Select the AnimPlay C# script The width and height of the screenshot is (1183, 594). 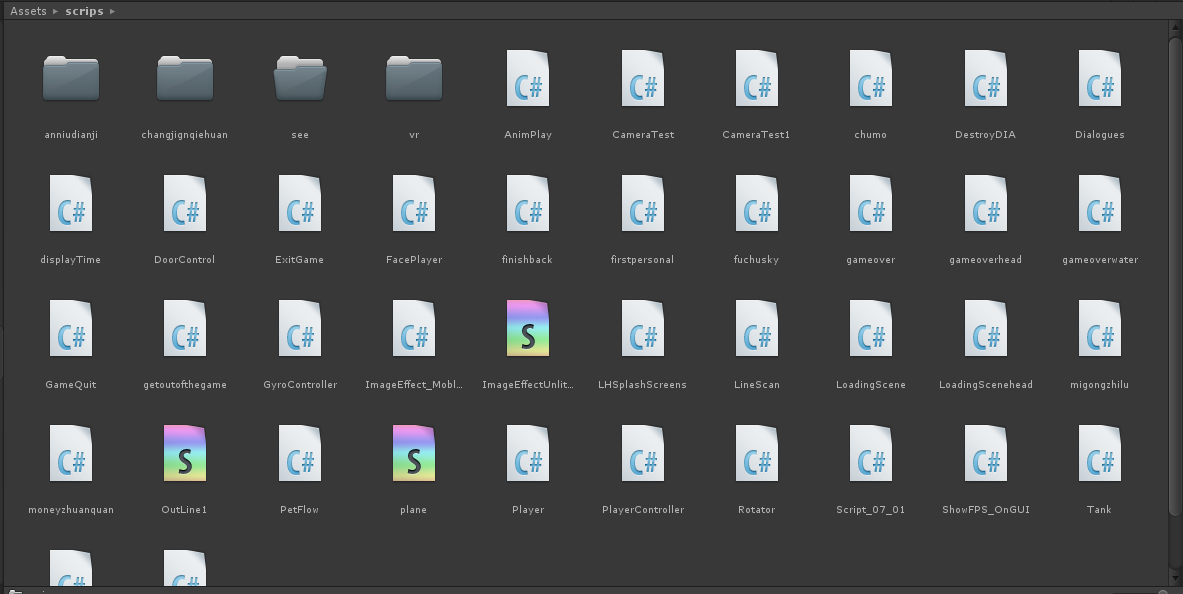pyautogui.click(x=528, y=78)
